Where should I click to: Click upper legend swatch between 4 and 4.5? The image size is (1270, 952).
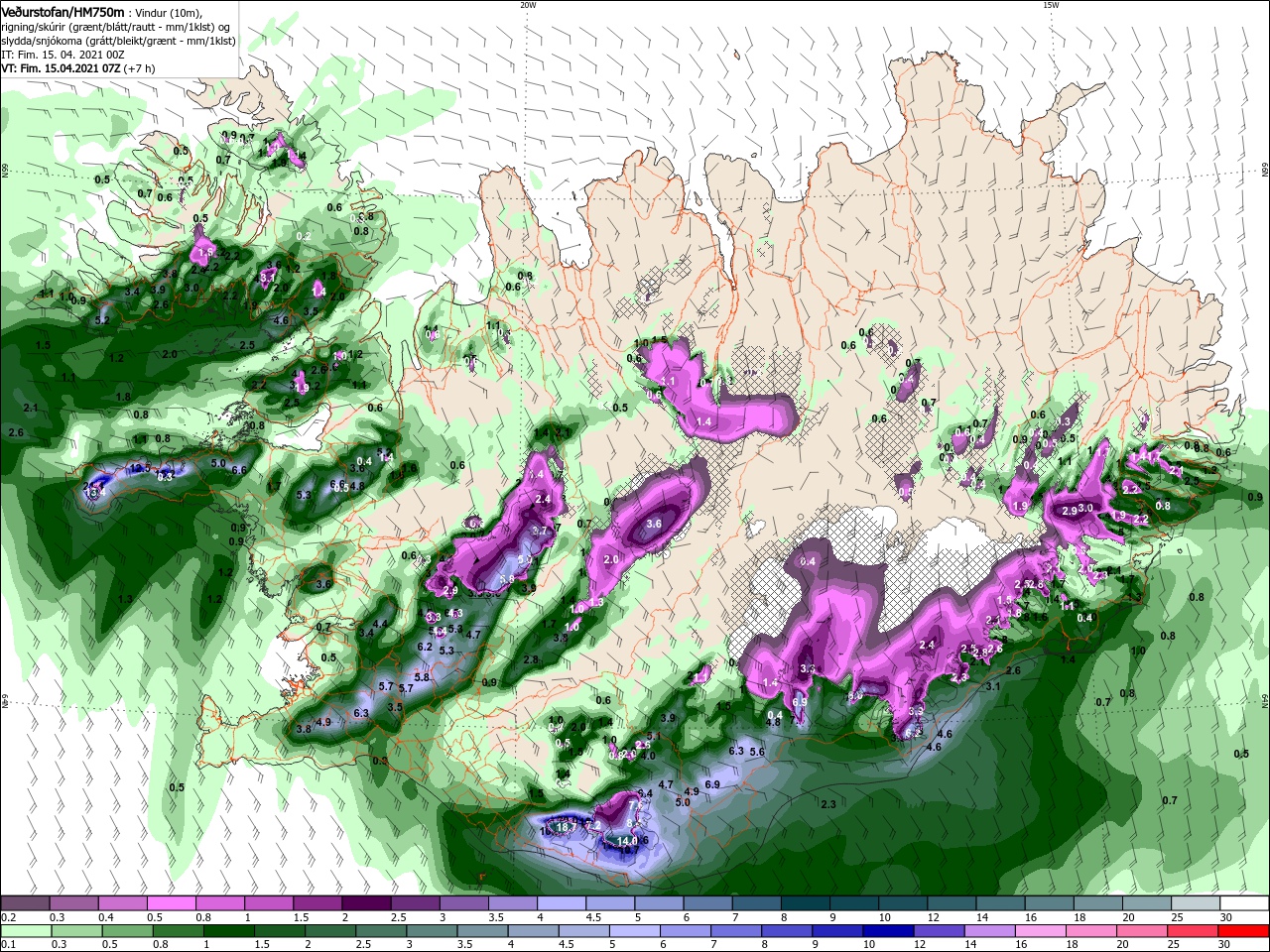pos(563,903)
